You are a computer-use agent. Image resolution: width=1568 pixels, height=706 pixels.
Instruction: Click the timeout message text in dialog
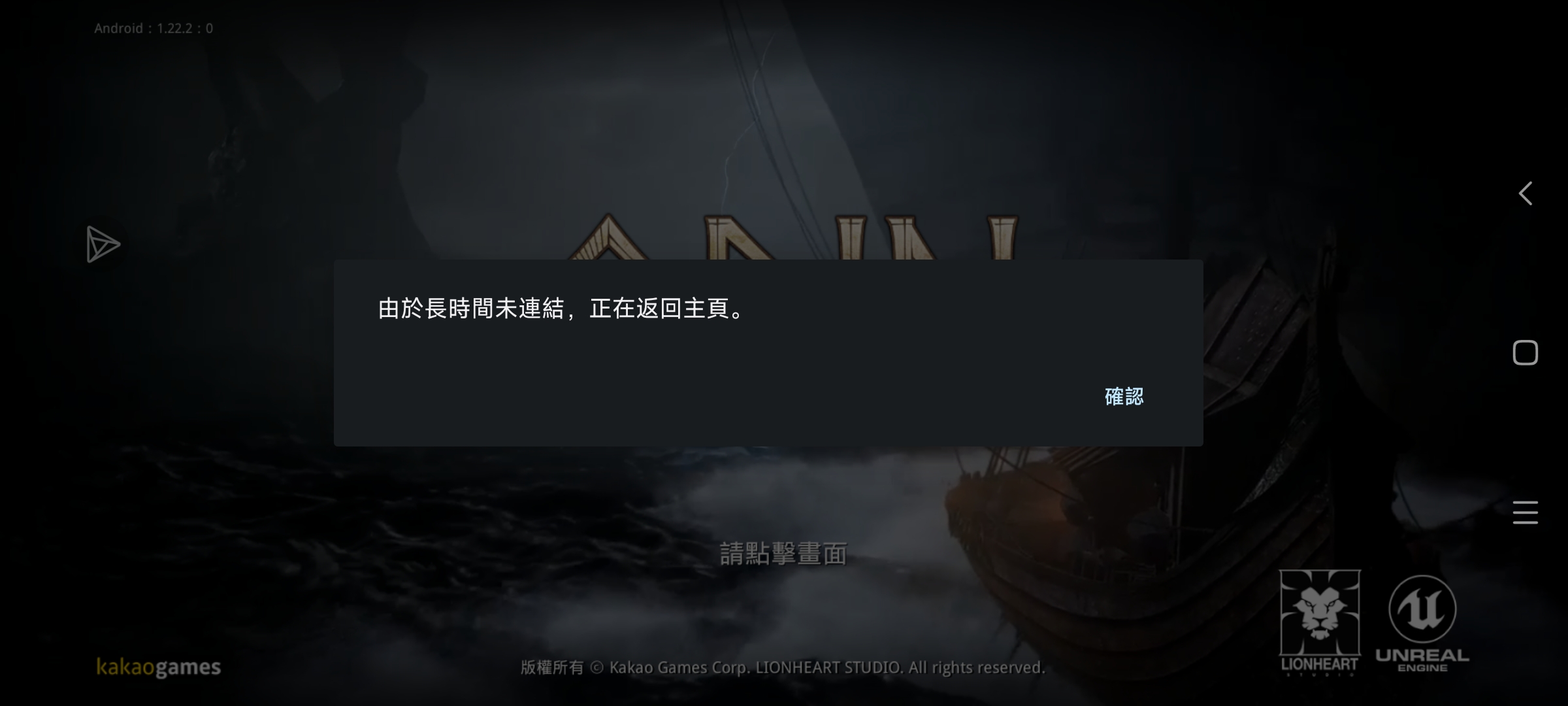[x=562, y=309]
